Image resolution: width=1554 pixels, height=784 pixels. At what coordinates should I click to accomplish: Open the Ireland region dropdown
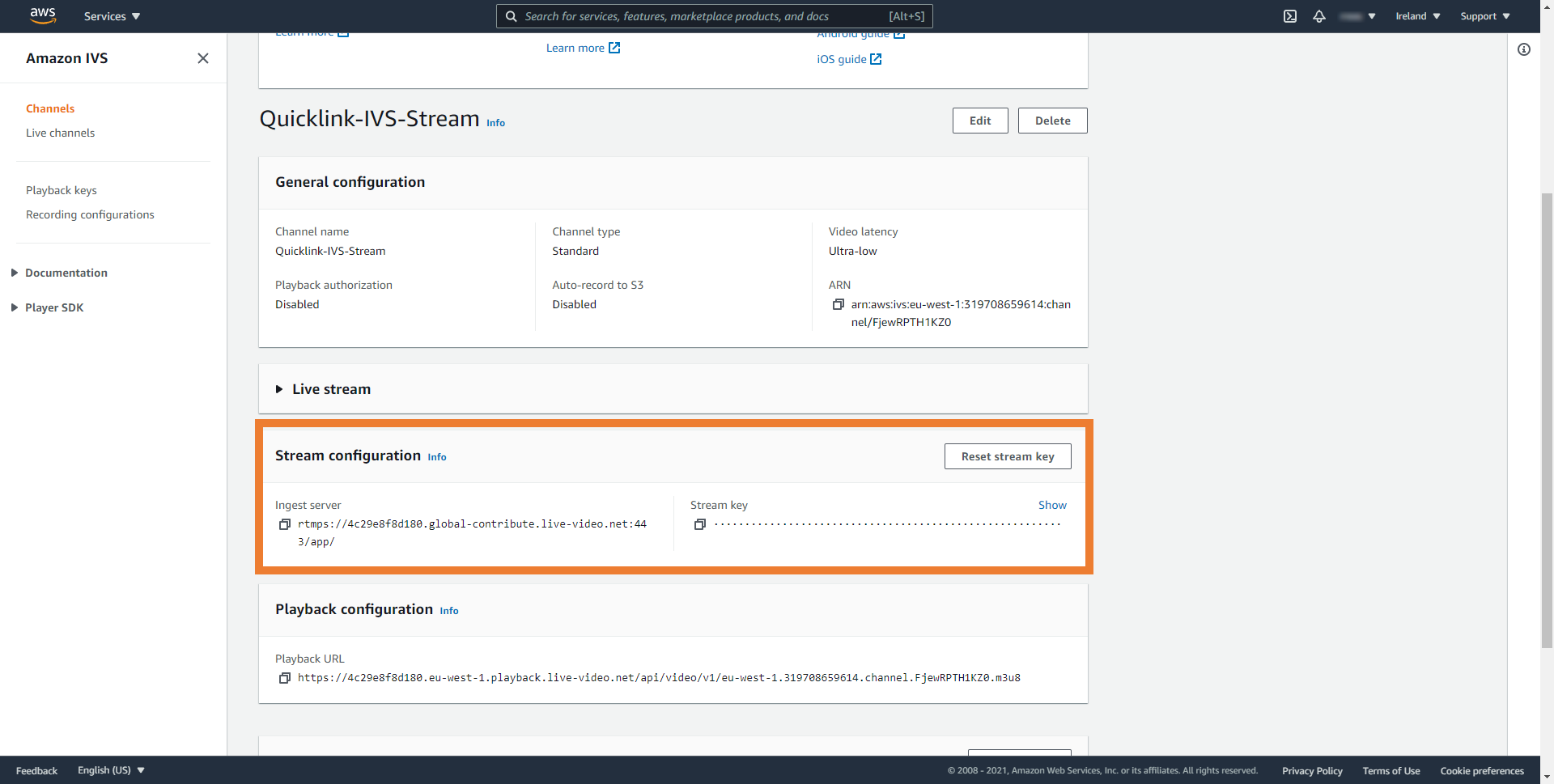click(1418, 16)
